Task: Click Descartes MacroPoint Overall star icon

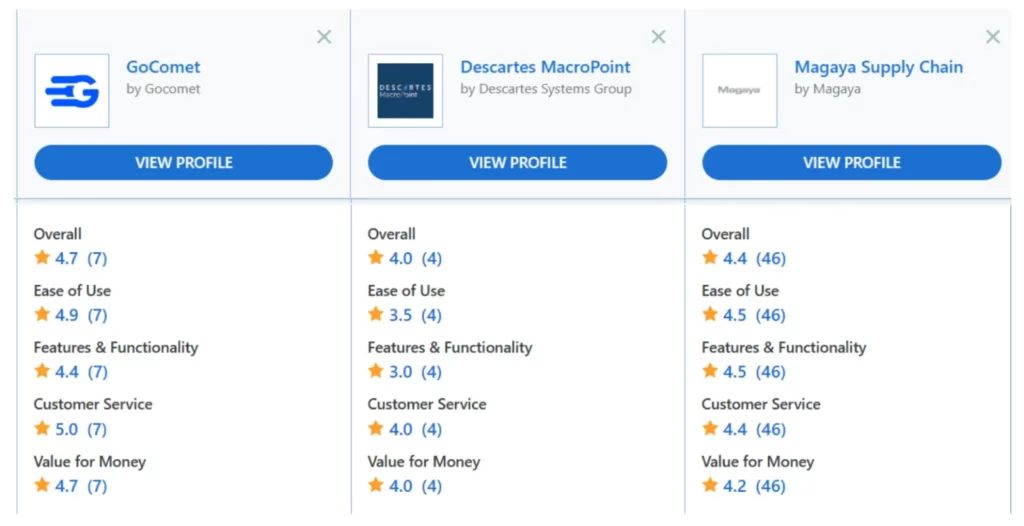Action: coord(376,257)
